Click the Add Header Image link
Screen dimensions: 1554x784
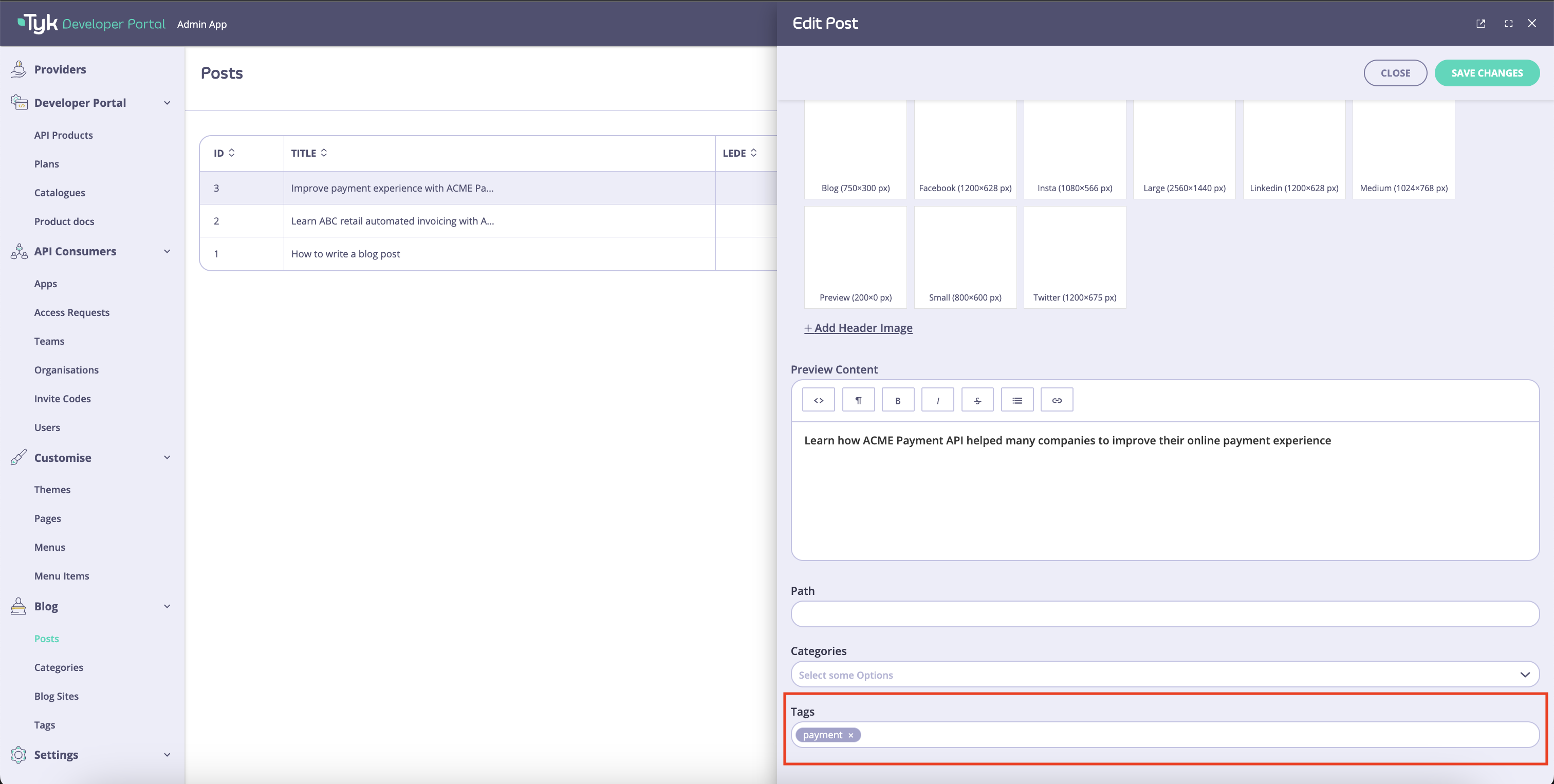tap(858, 327)
